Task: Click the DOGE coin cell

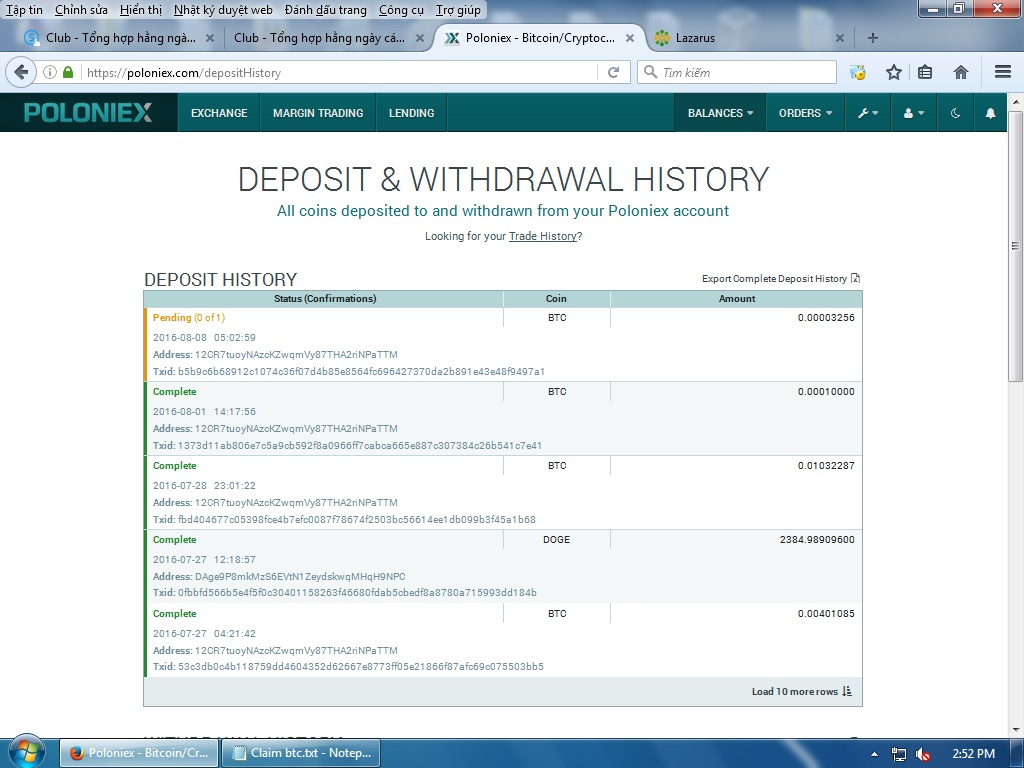Action: point(556,539)
